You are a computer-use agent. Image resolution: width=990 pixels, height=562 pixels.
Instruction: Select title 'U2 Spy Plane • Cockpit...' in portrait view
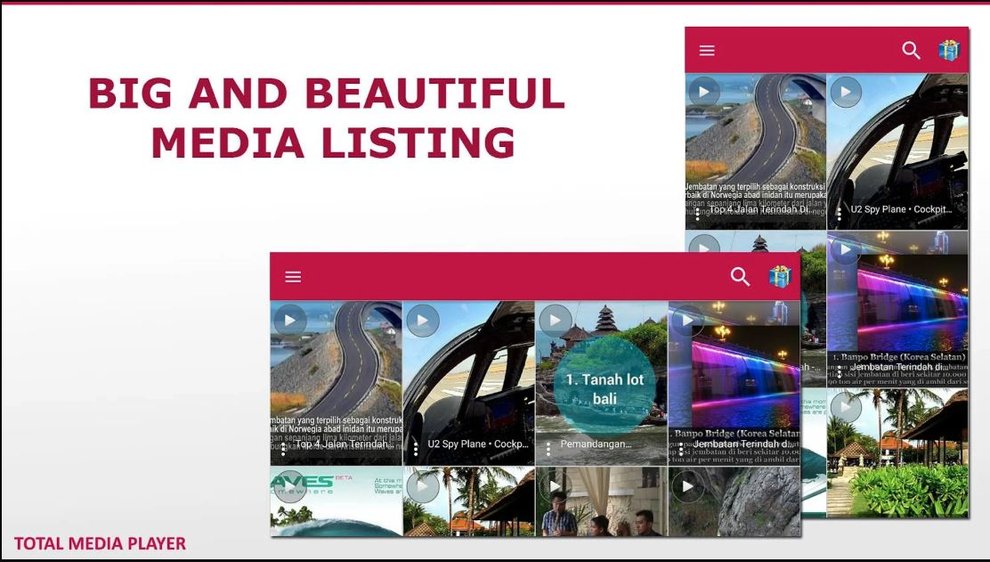(x=902, y=209)
